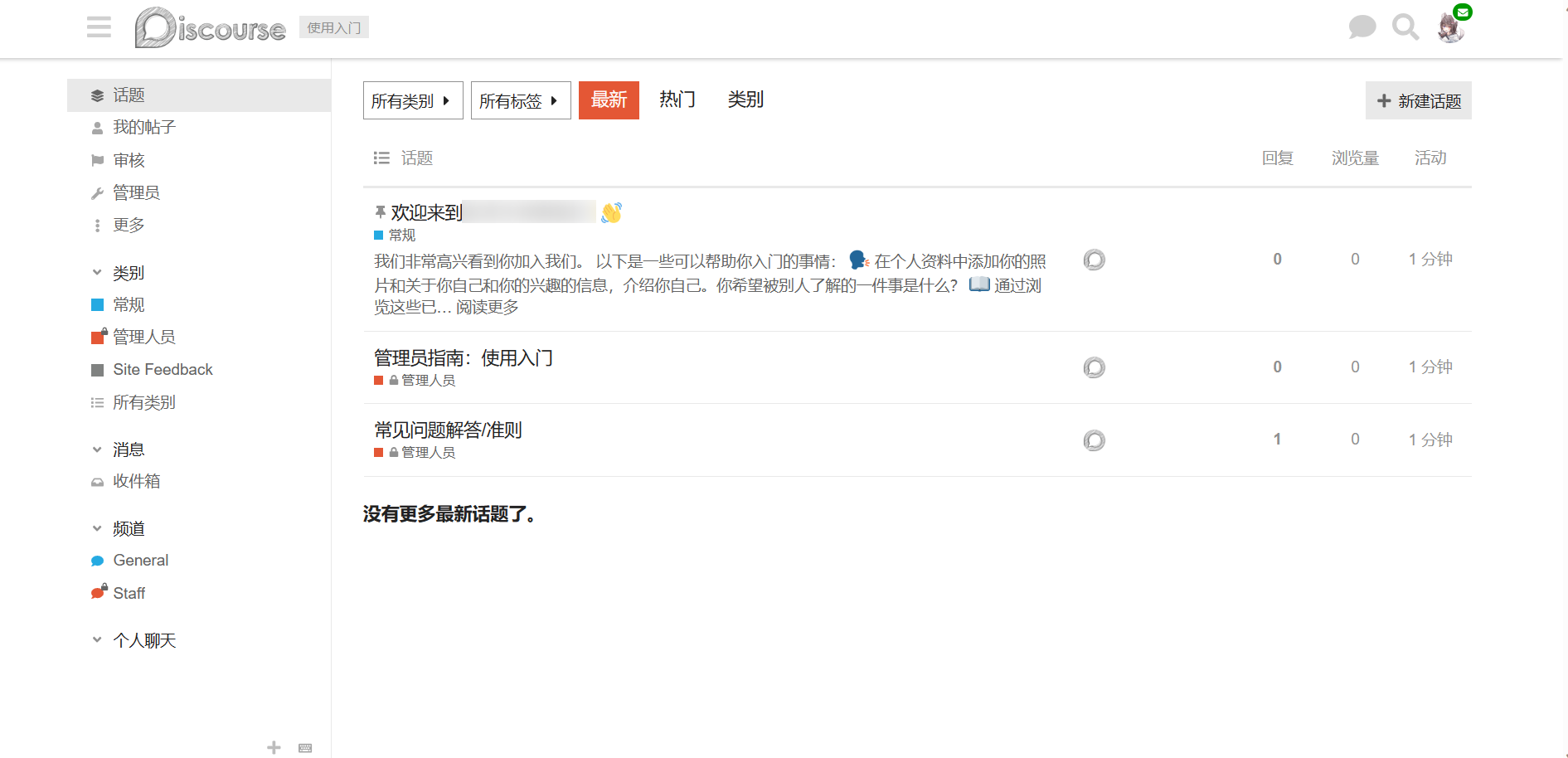Toggle bulk select icon beside 话题 header
Viewport: 1568px width, 758px height.
381,158
